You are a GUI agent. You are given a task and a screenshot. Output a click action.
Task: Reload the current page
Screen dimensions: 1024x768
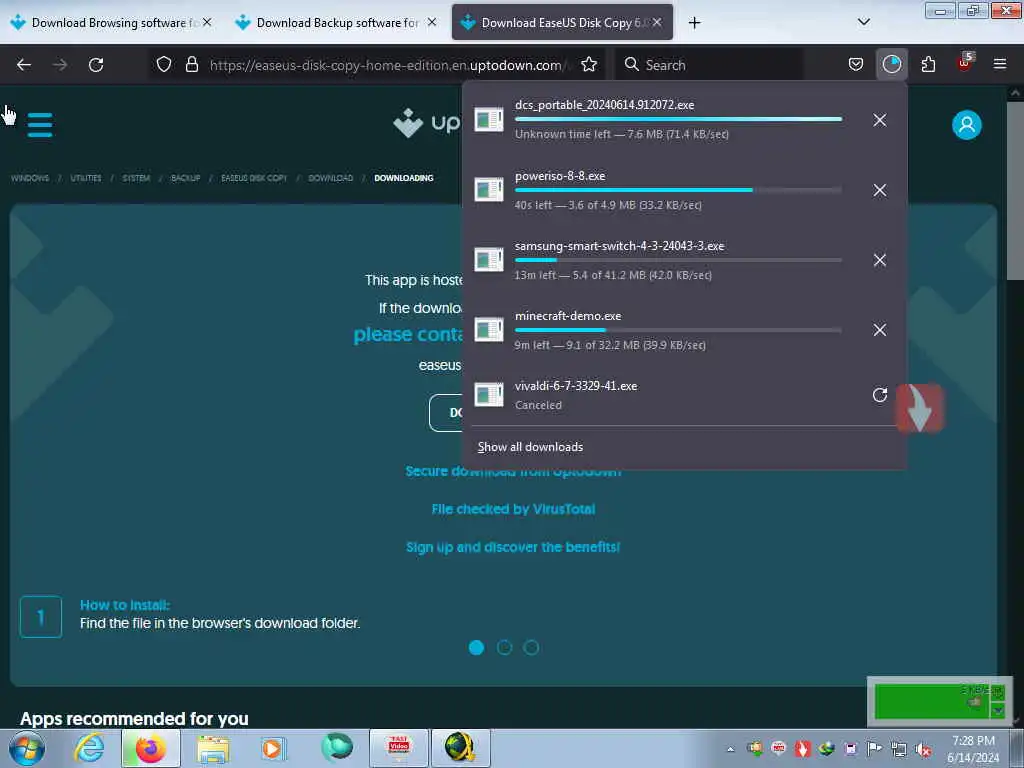tap(96, 65)
